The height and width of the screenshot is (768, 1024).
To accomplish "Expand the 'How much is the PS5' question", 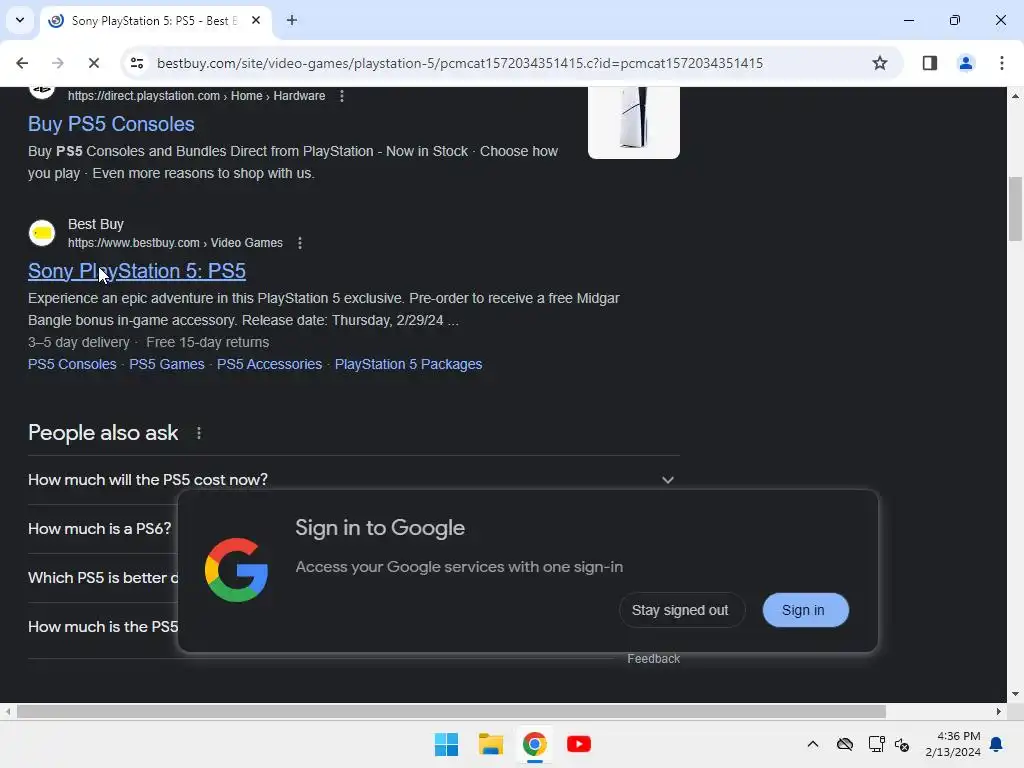I will click(x=103, y=627).
